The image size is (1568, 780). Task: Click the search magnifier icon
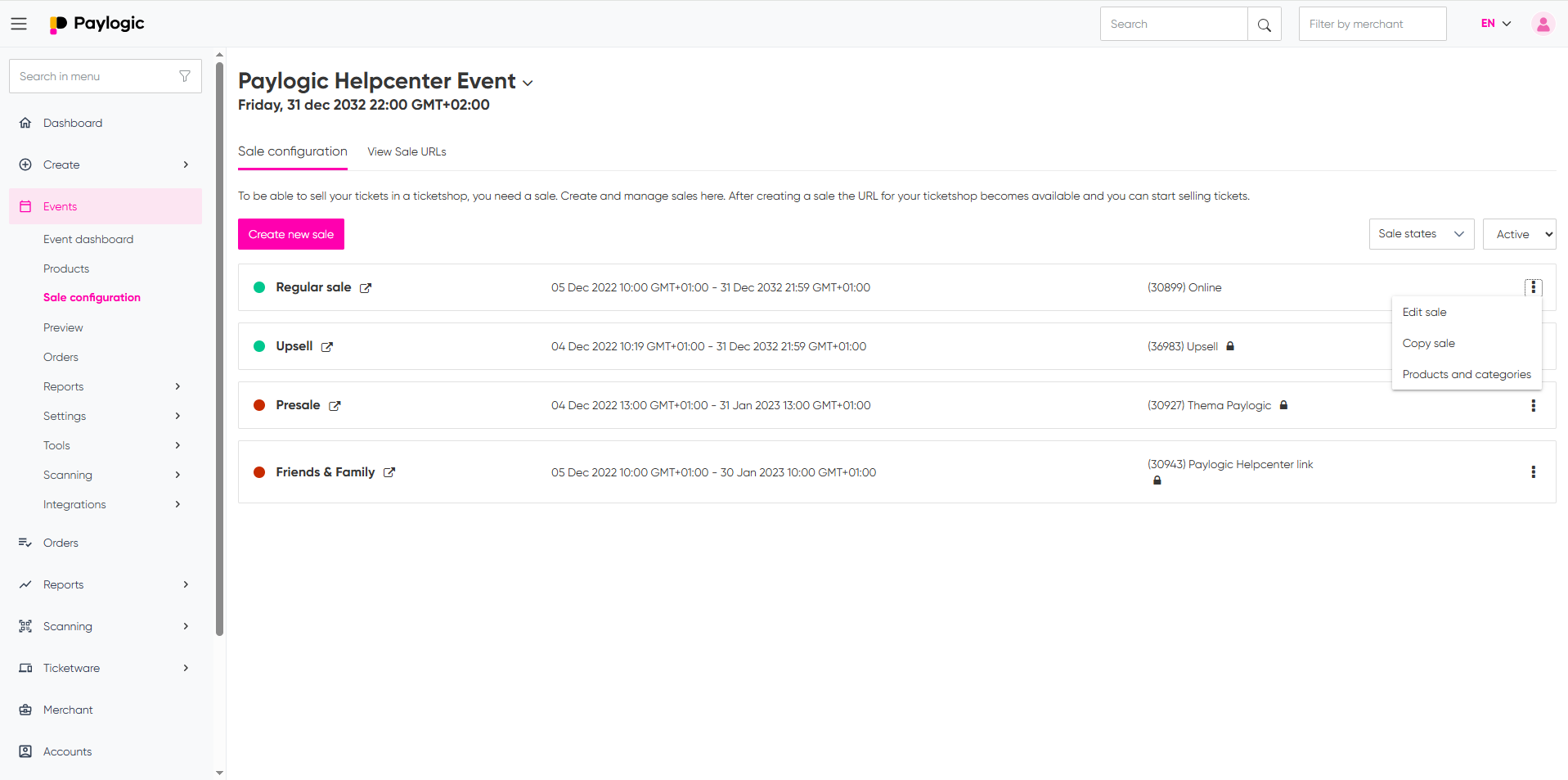coord(1264,25)
